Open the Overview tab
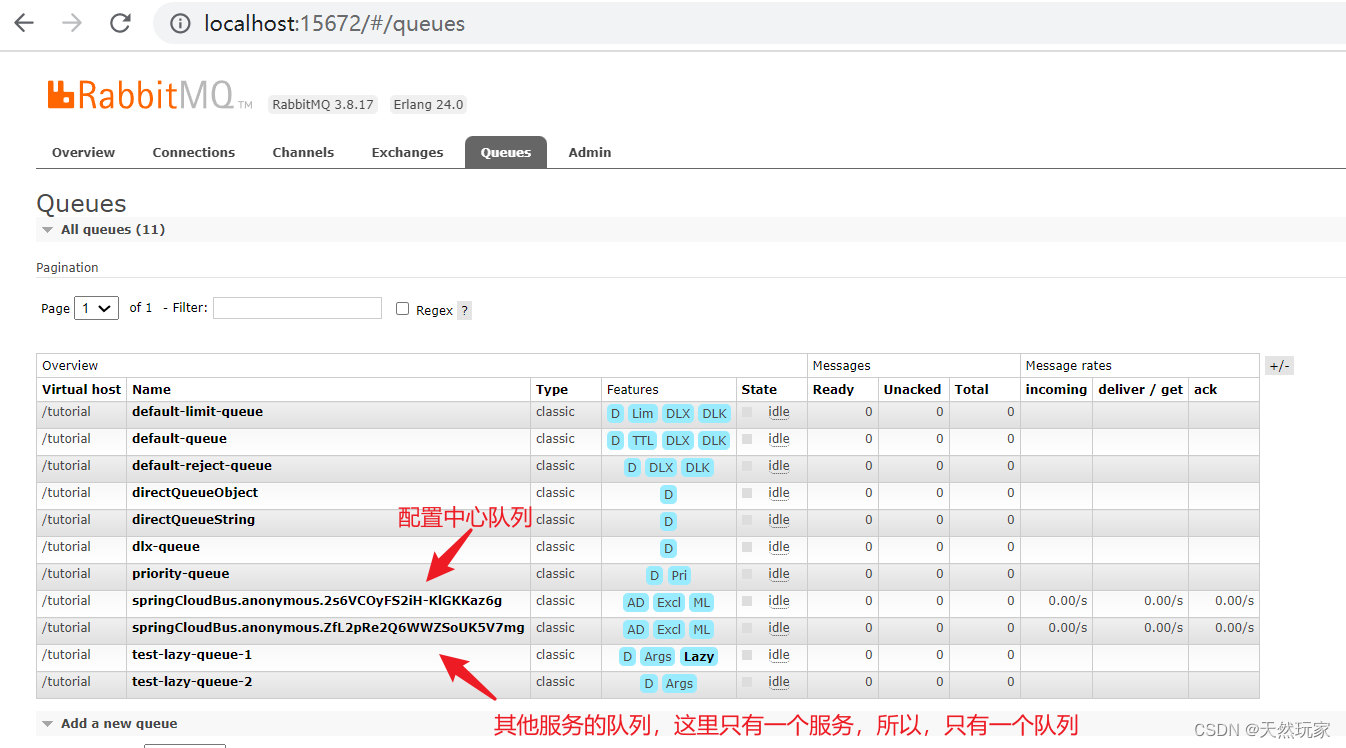The height and width of the screenshot is (748, 1346). (x=83, y=152)
